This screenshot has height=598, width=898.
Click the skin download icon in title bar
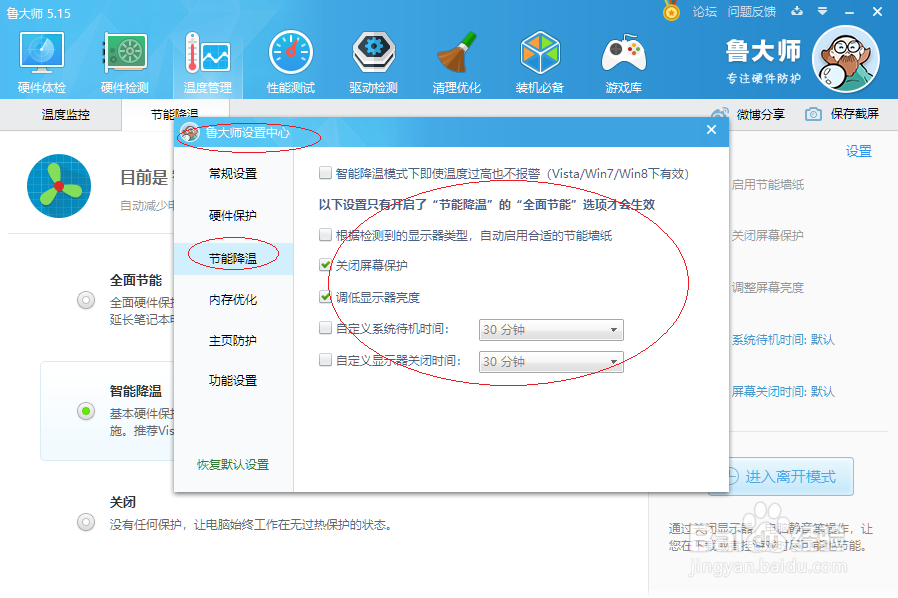797,11
